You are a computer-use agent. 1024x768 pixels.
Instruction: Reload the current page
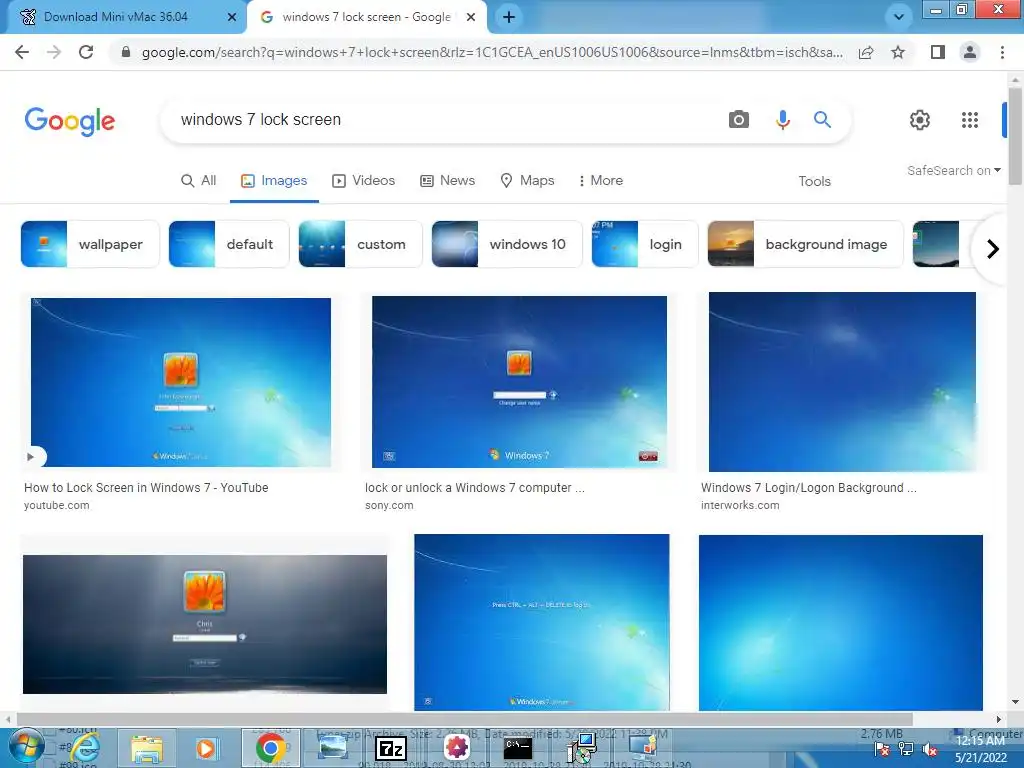pos(86,52)
